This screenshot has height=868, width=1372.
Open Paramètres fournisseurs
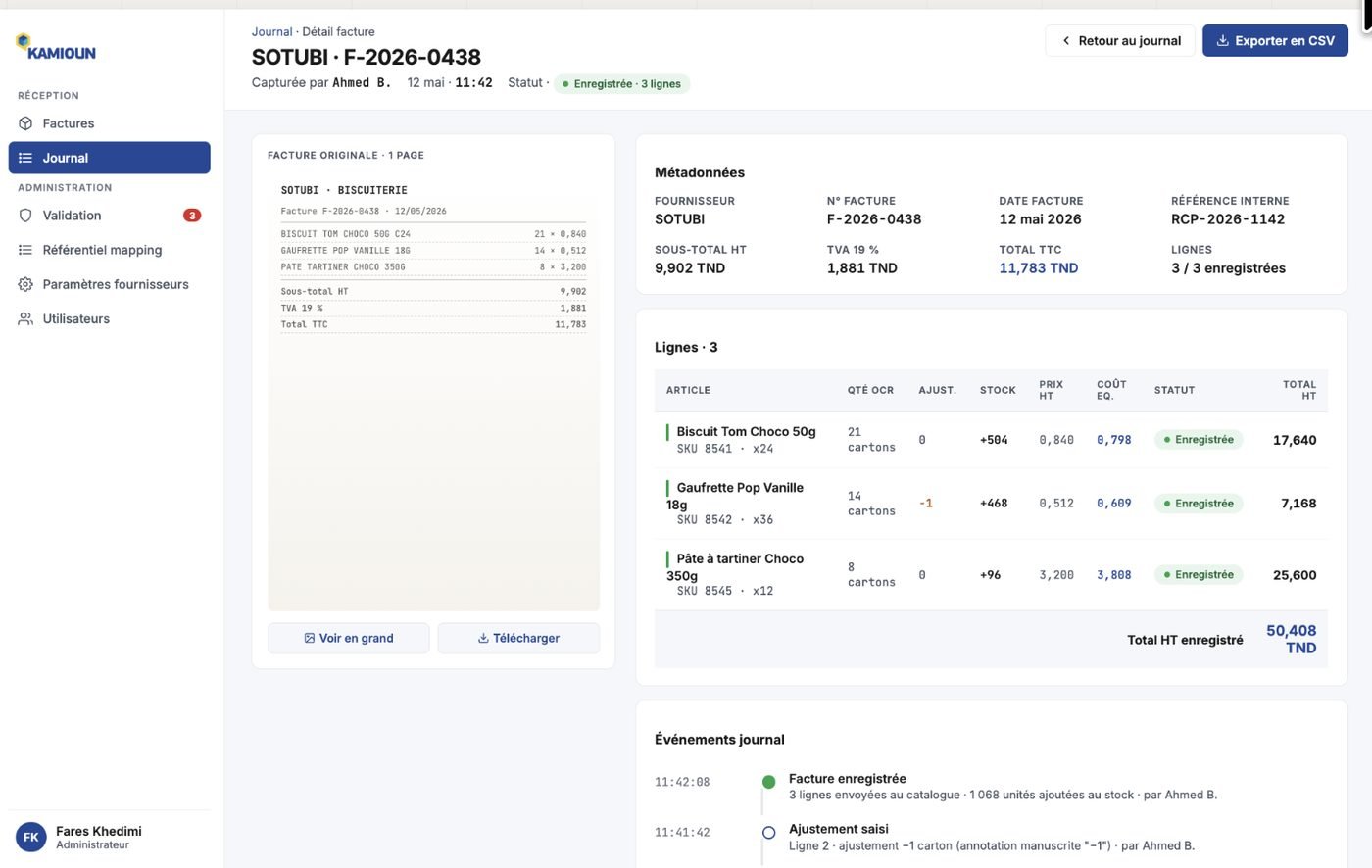(x=109, y=284)
